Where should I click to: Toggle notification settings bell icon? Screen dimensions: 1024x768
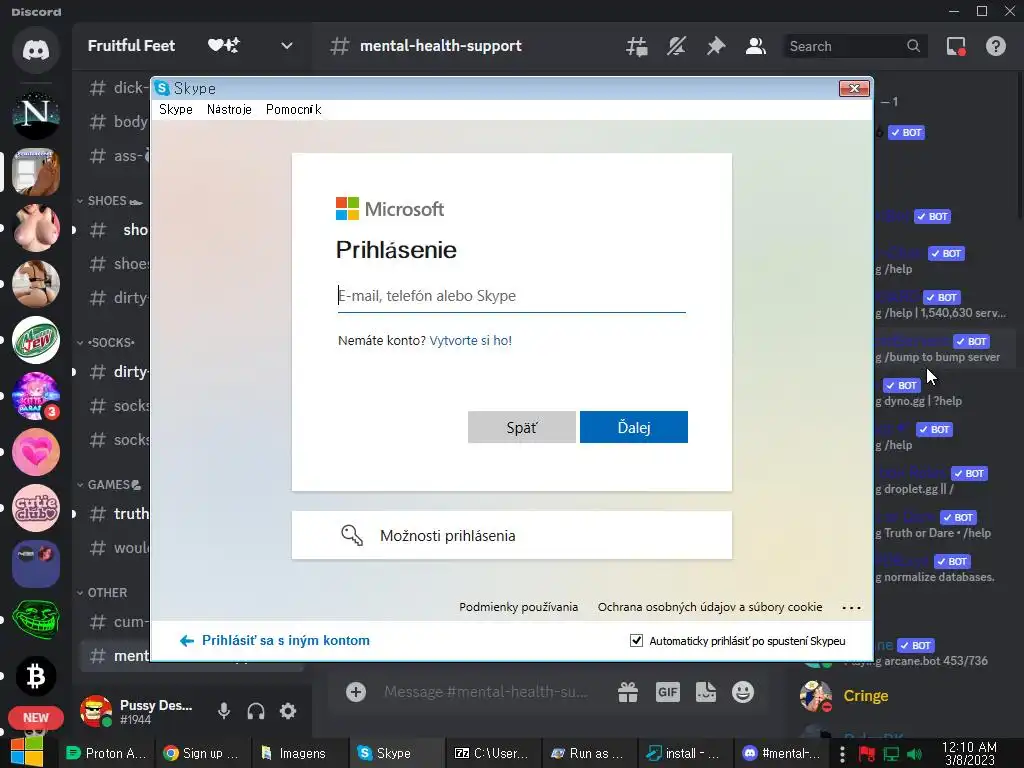(x=676, y=46)
